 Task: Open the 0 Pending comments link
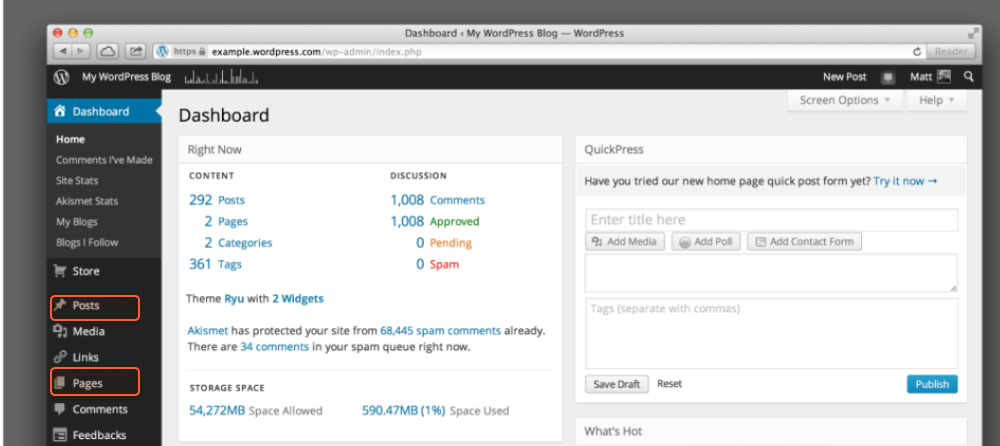pos(444,242)
